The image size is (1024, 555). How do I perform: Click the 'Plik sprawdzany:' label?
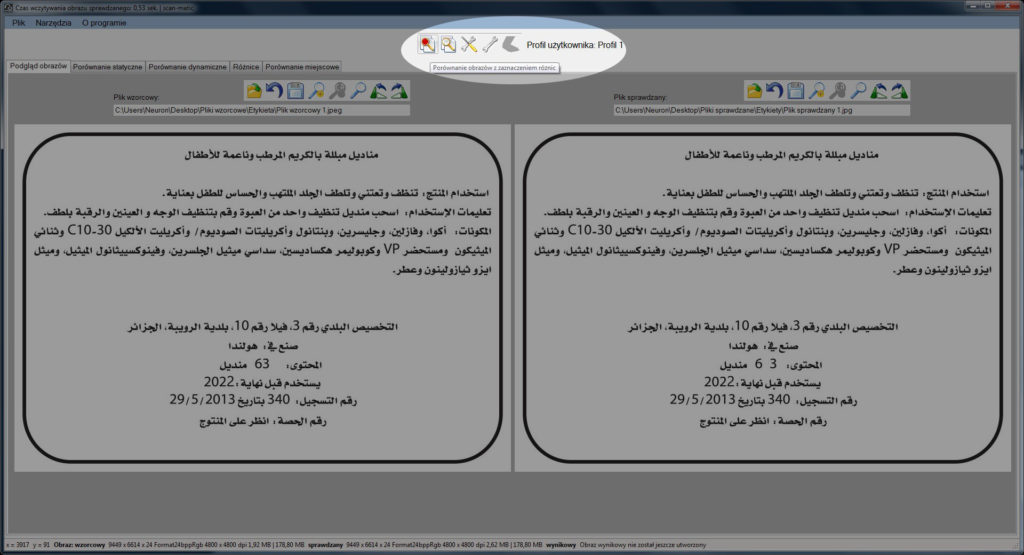[640, 97]
